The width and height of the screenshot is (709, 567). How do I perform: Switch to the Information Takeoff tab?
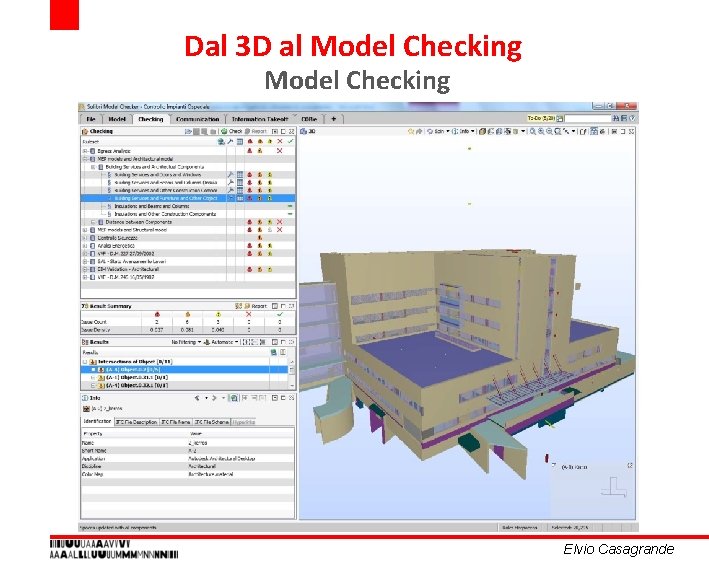pos(260,119)
